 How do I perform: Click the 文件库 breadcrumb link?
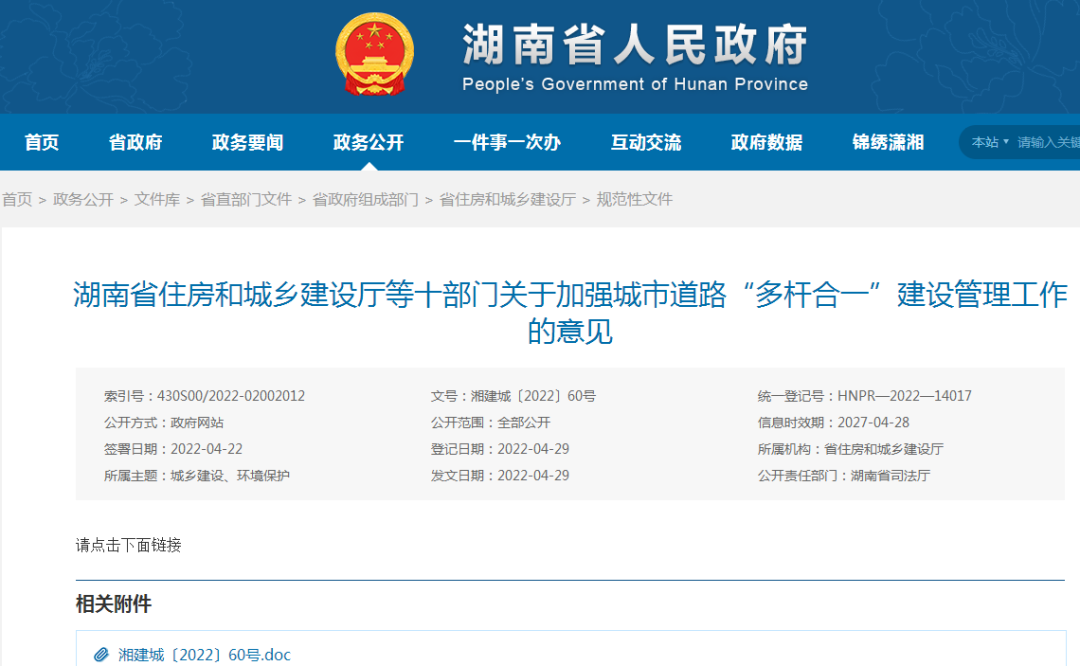tap(157, 199)
